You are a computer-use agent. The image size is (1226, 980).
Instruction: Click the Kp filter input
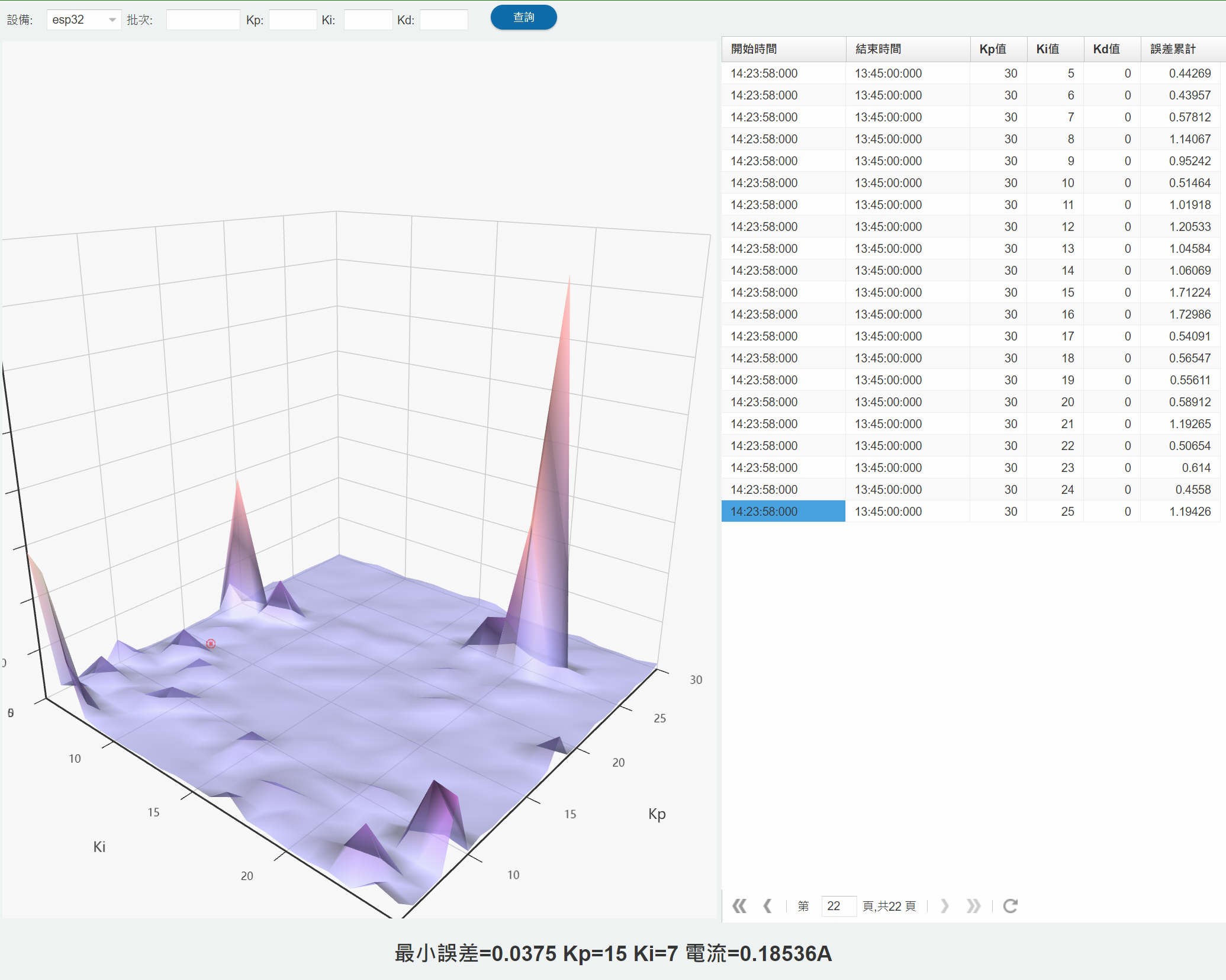point(292,20)
